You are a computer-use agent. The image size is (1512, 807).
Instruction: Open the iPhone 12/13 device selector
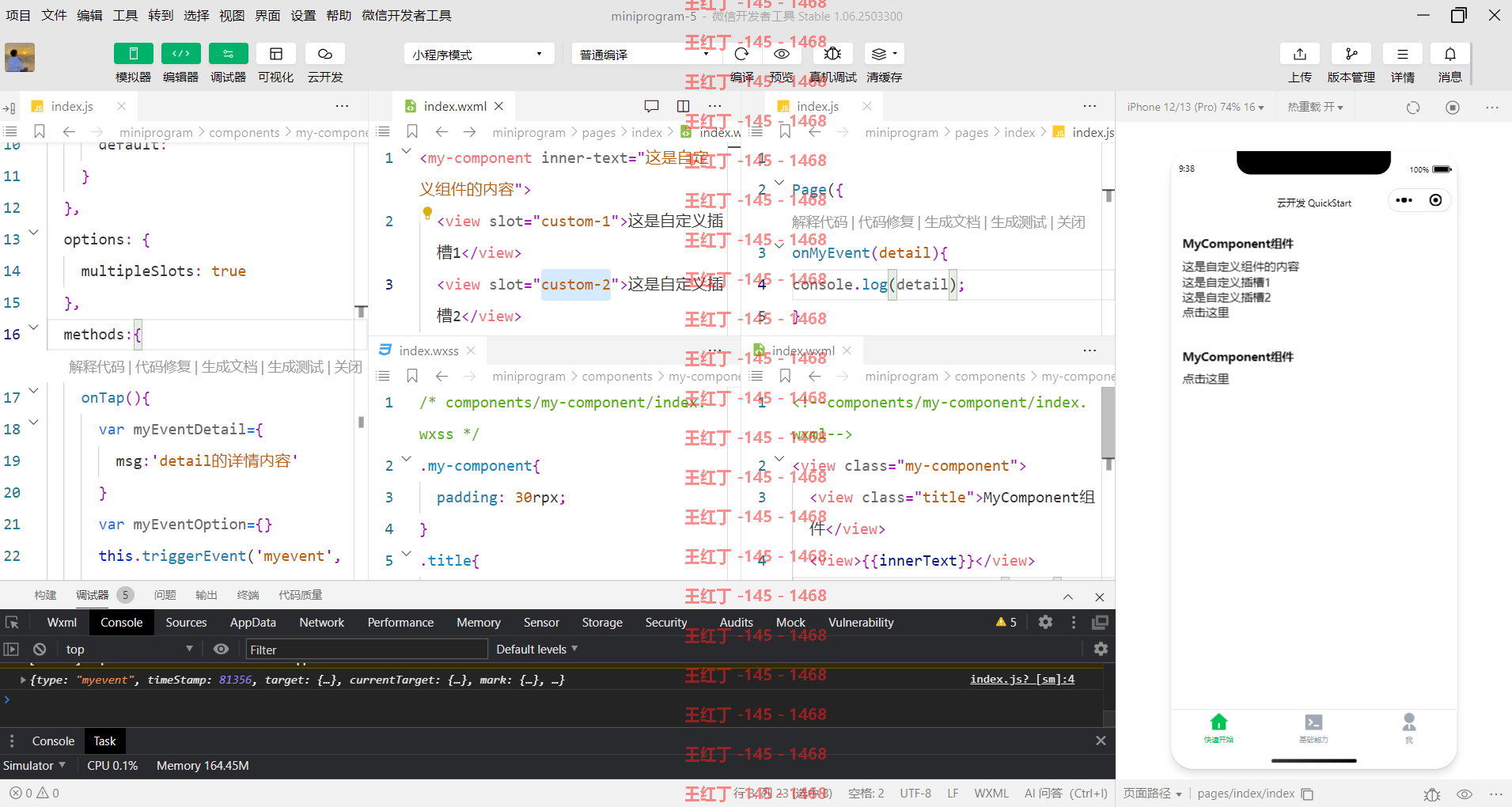click(1195, 107)
